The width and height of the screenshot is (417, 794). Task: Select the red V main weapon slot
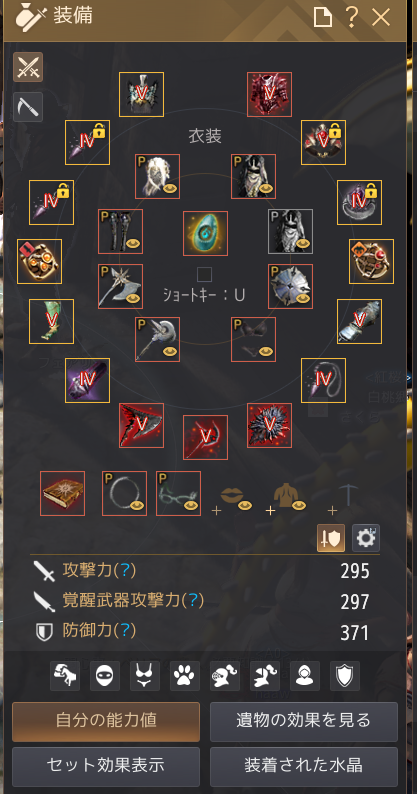pos(141,425)
